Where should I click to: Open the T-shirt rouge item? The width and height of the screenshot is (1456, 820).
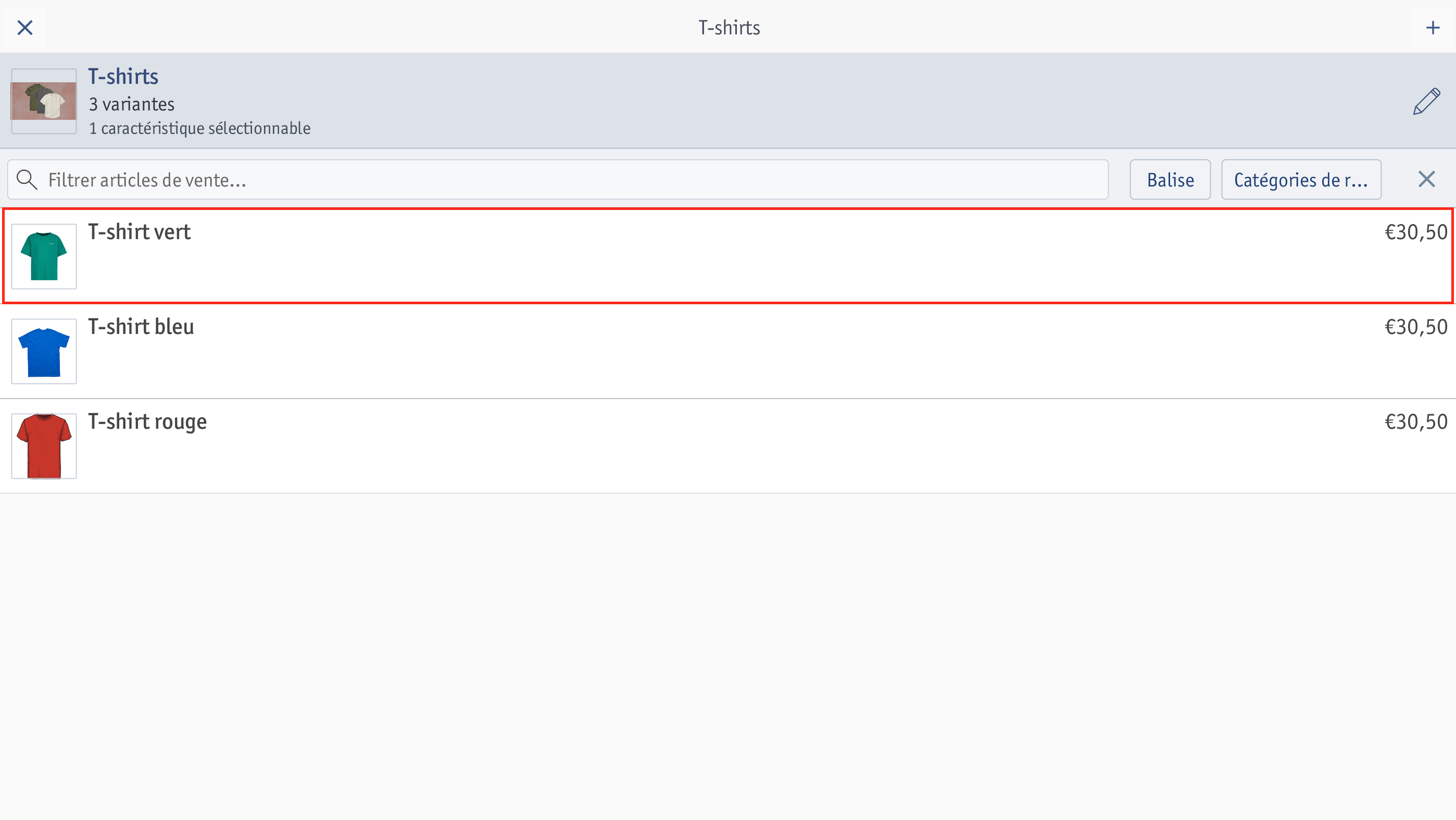[x=728, y=446]
